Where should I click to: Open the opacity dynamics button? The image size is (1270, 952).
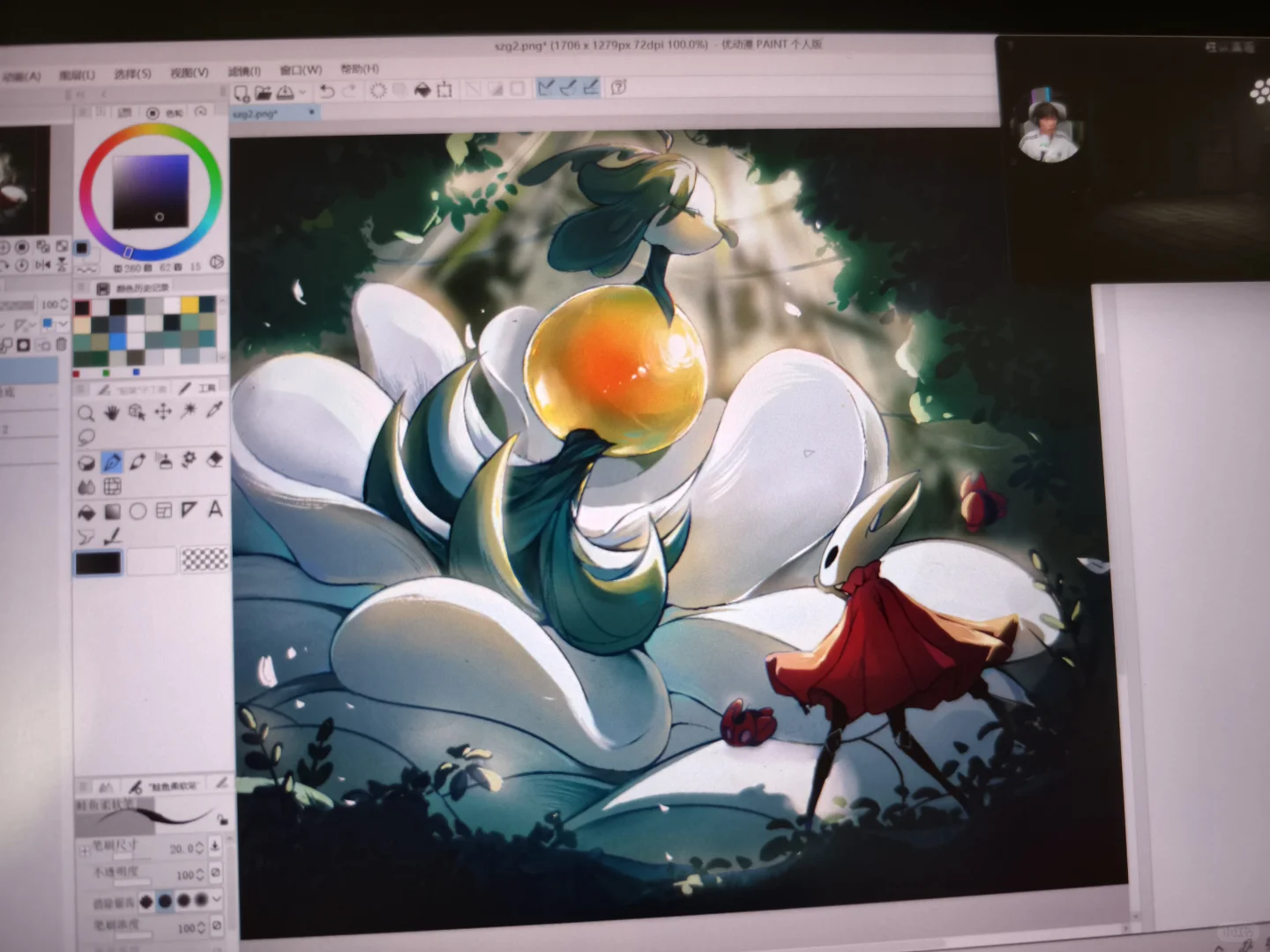click(x=215, y=874)
